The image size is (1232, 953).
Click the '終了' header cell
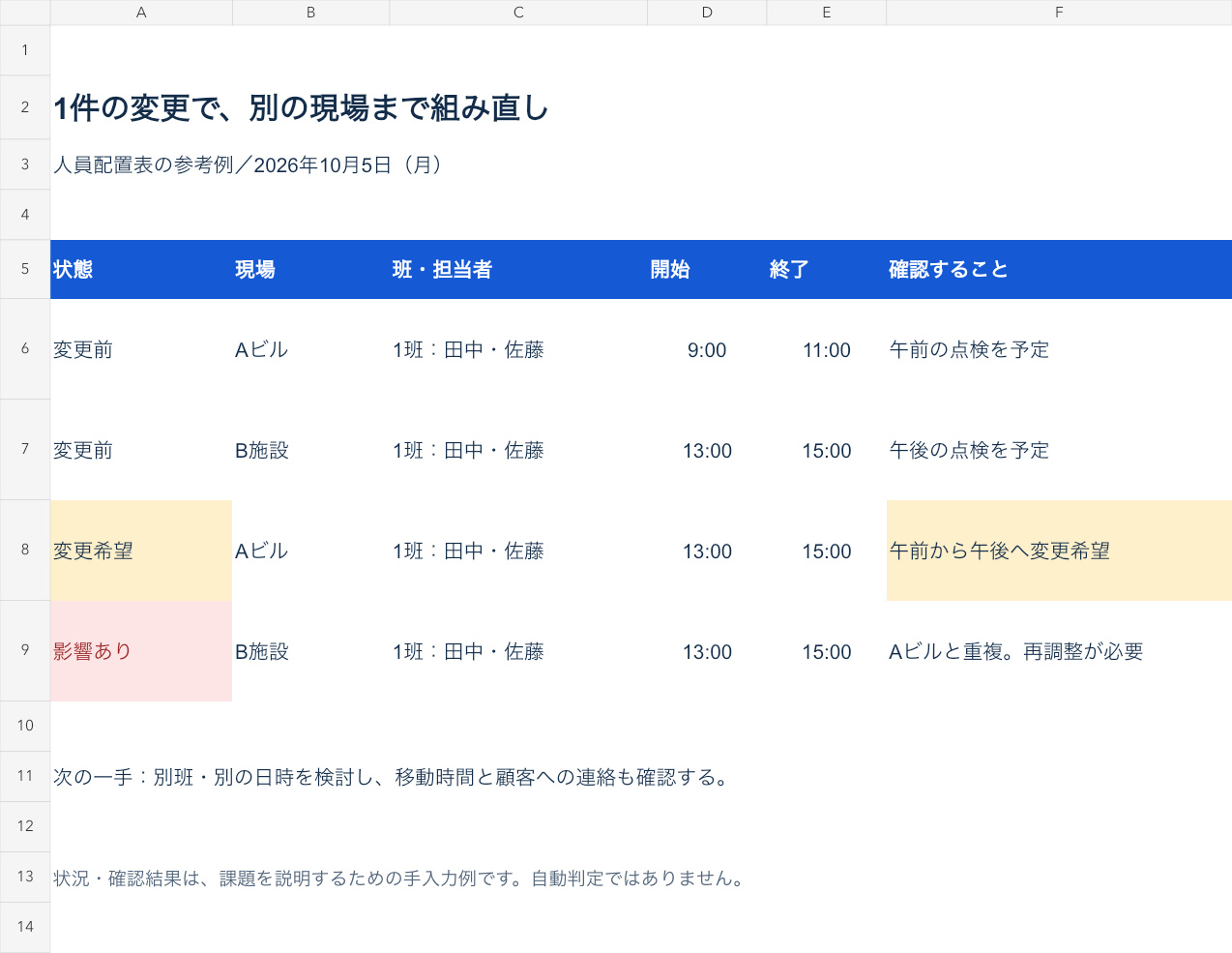[x=827, y=269]
